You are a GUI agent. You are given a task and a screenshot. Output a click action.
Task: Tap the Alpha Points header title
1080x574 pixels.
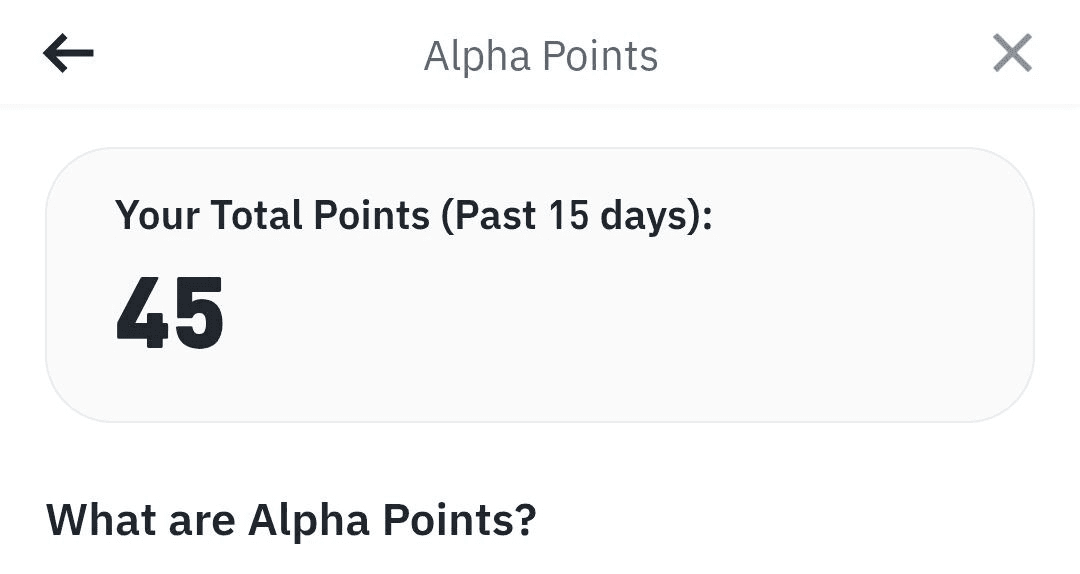540,56
